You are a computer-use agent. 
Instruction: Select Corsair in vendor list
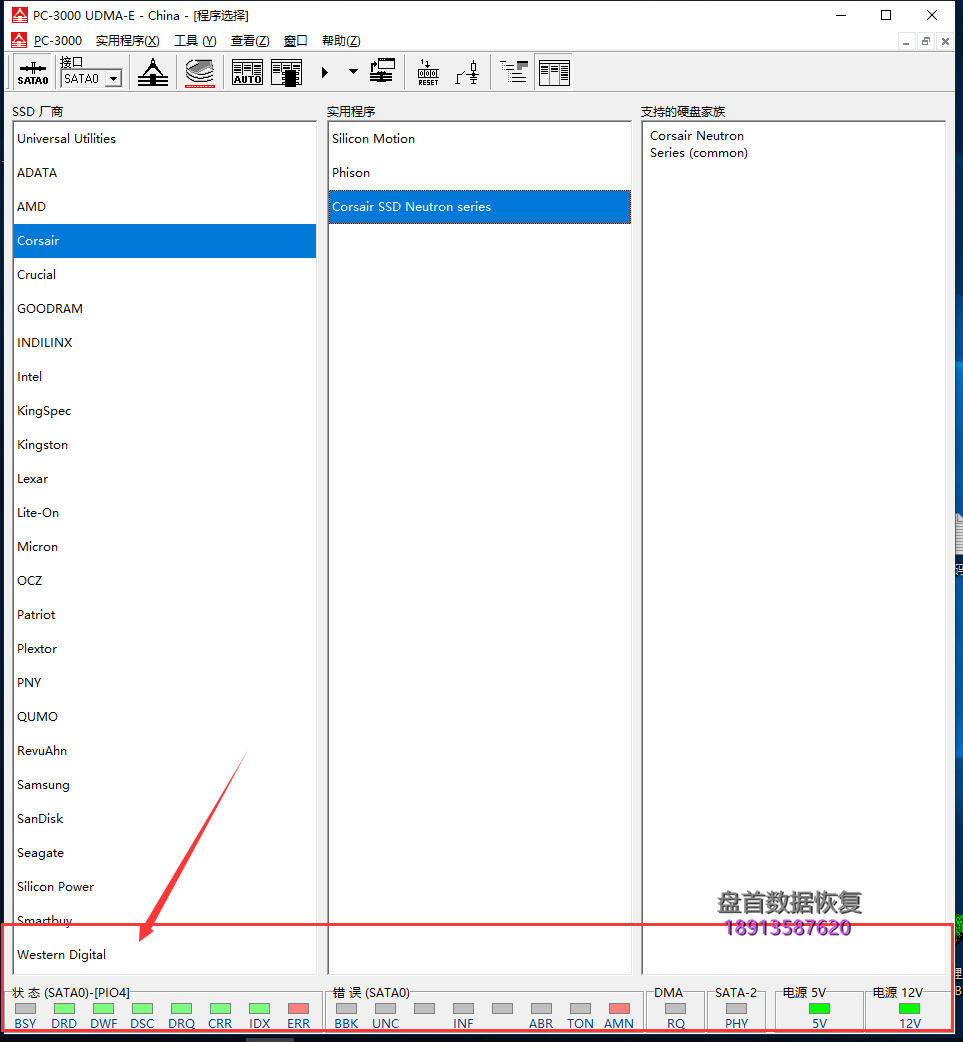tap(164, 241)
